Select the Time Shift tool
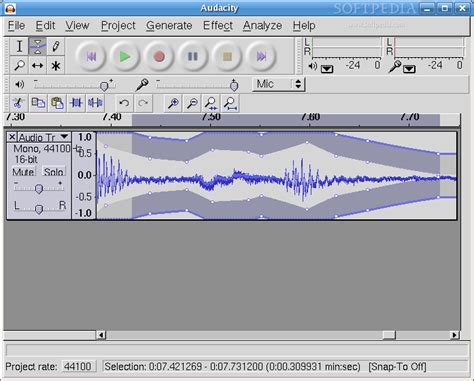The image size is (474, 381). click(x=38, y=65)
